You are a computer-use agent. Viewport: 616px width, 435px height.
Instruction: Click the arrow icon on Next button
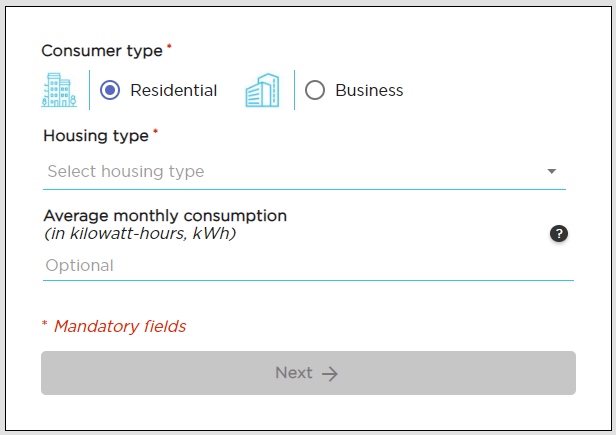pos(330,373)
